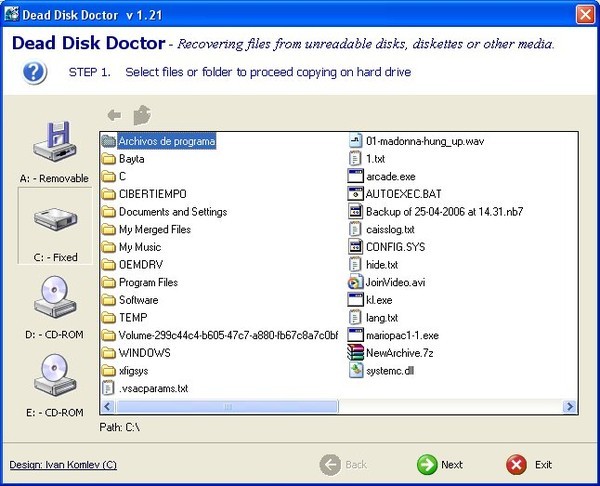Viewport: 600px width, 486px height.
Task: Click the up-folder icon above file list
Action: click(142, 115)
